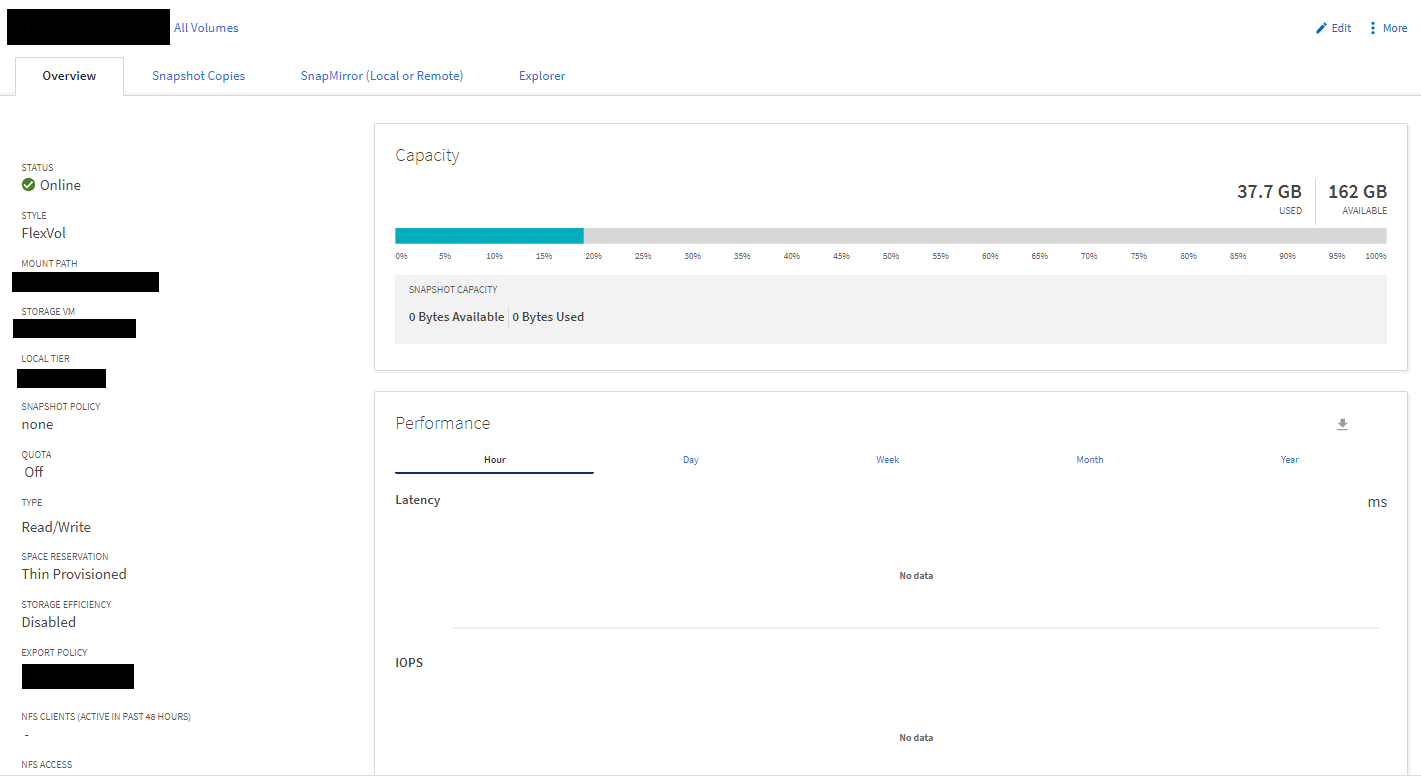Click the 37.7 GB used value
Image resolution: width=1421 pixels, height=779 pixels.
coord(1269,192)
